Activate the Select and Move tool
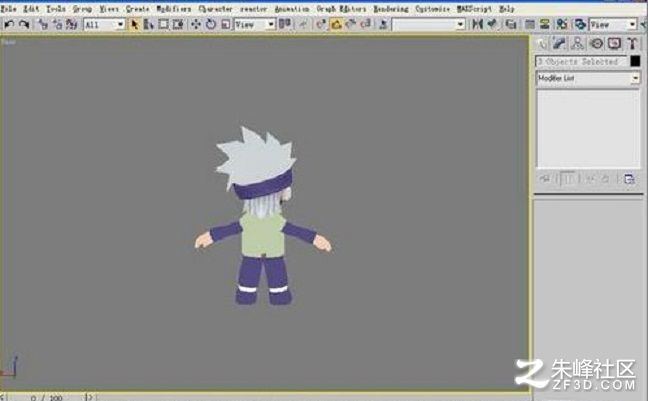This screenshot has width=648, height=401. (x=196, y=24)
